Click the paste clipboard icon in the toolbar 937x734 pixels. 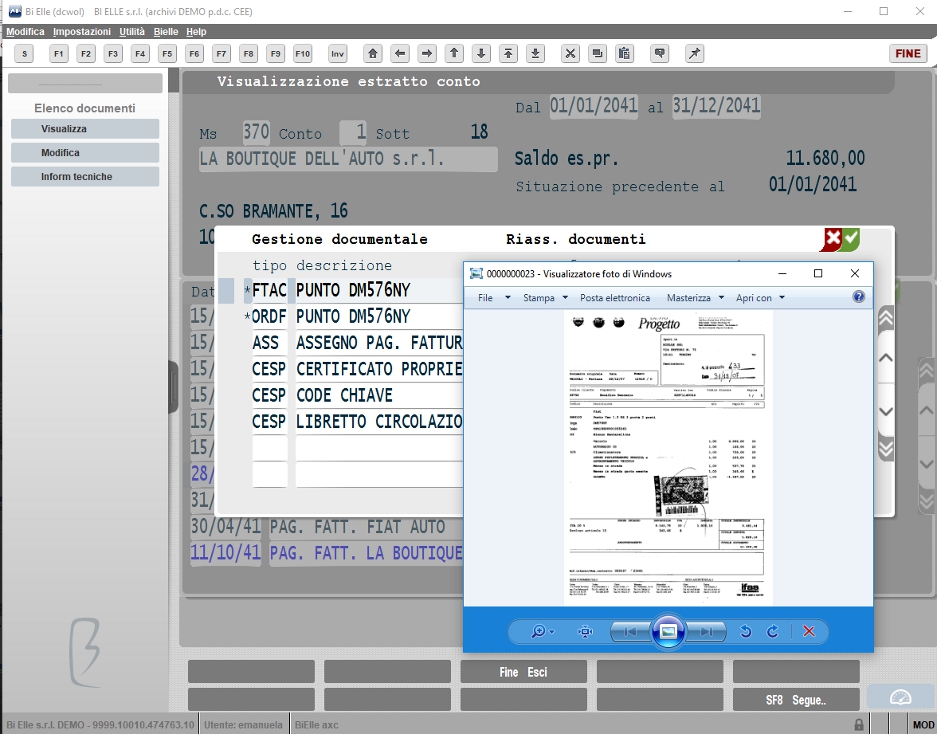tap(624, 54)
